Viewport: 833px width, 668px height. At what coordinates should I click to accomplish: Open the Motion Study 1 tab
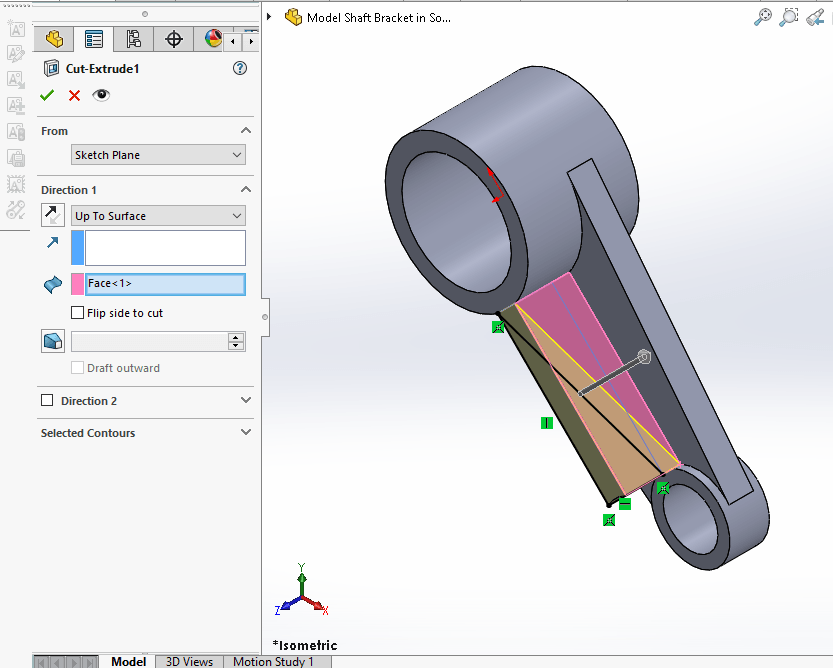tap(276, 661)
